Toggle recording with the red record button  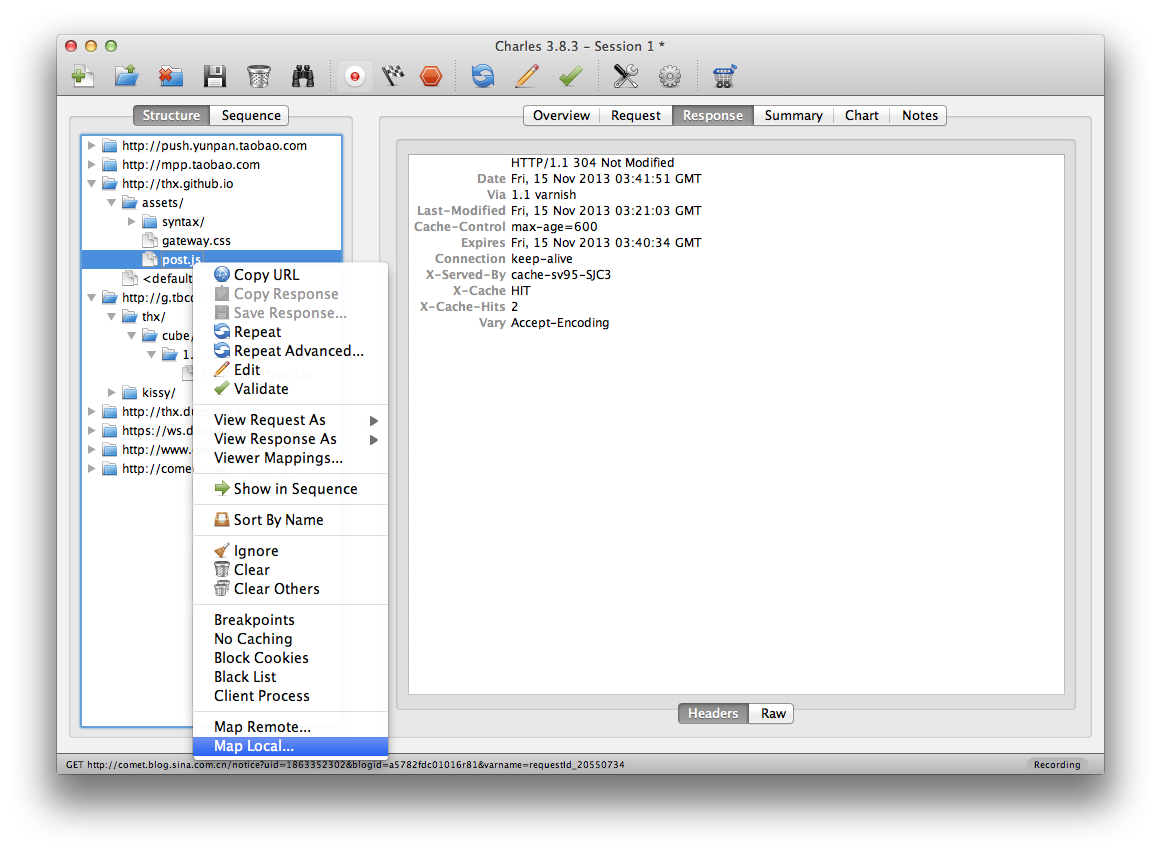355,76
